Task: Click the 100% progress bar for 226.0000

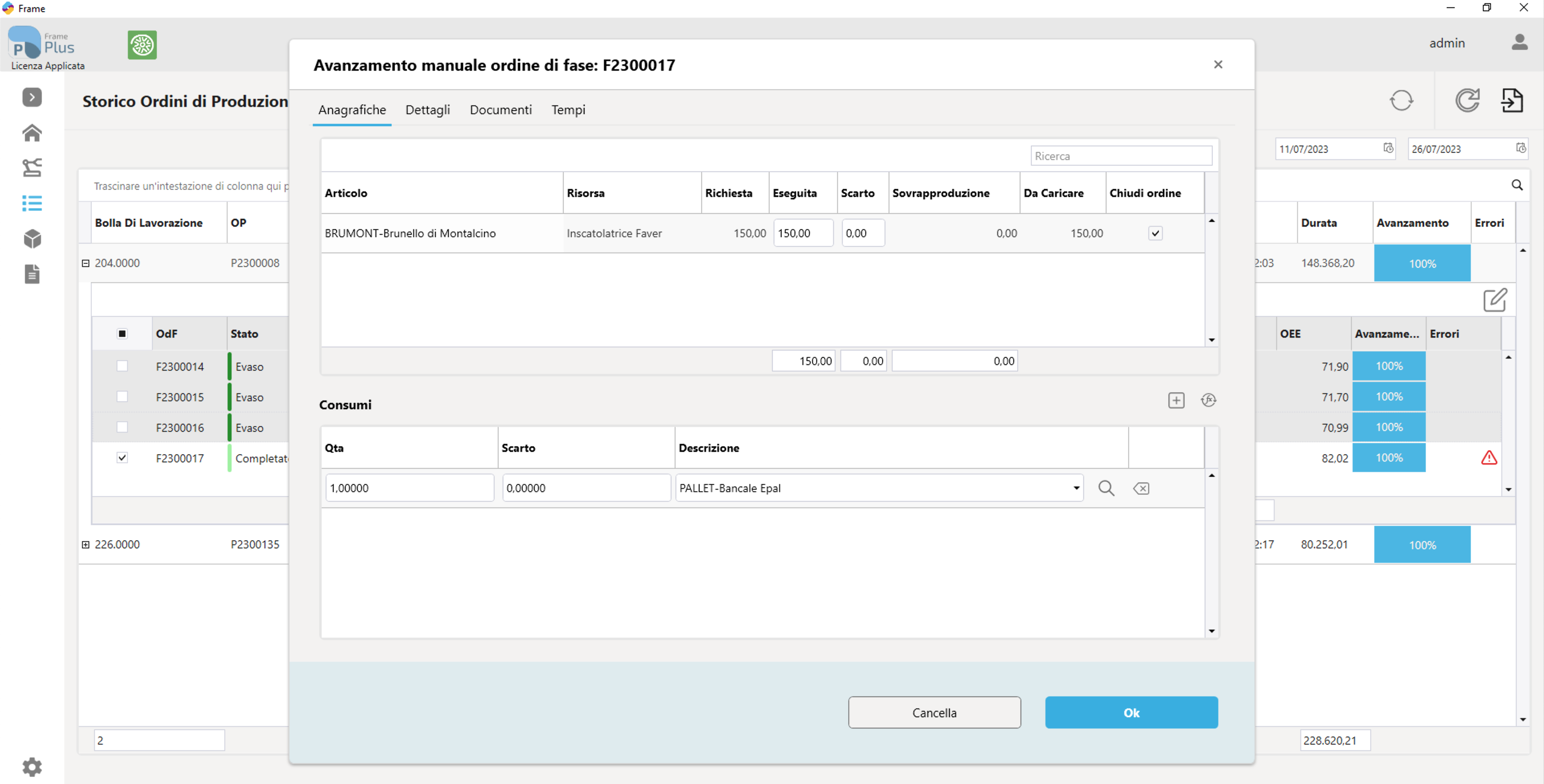Action: [1422, 545]
